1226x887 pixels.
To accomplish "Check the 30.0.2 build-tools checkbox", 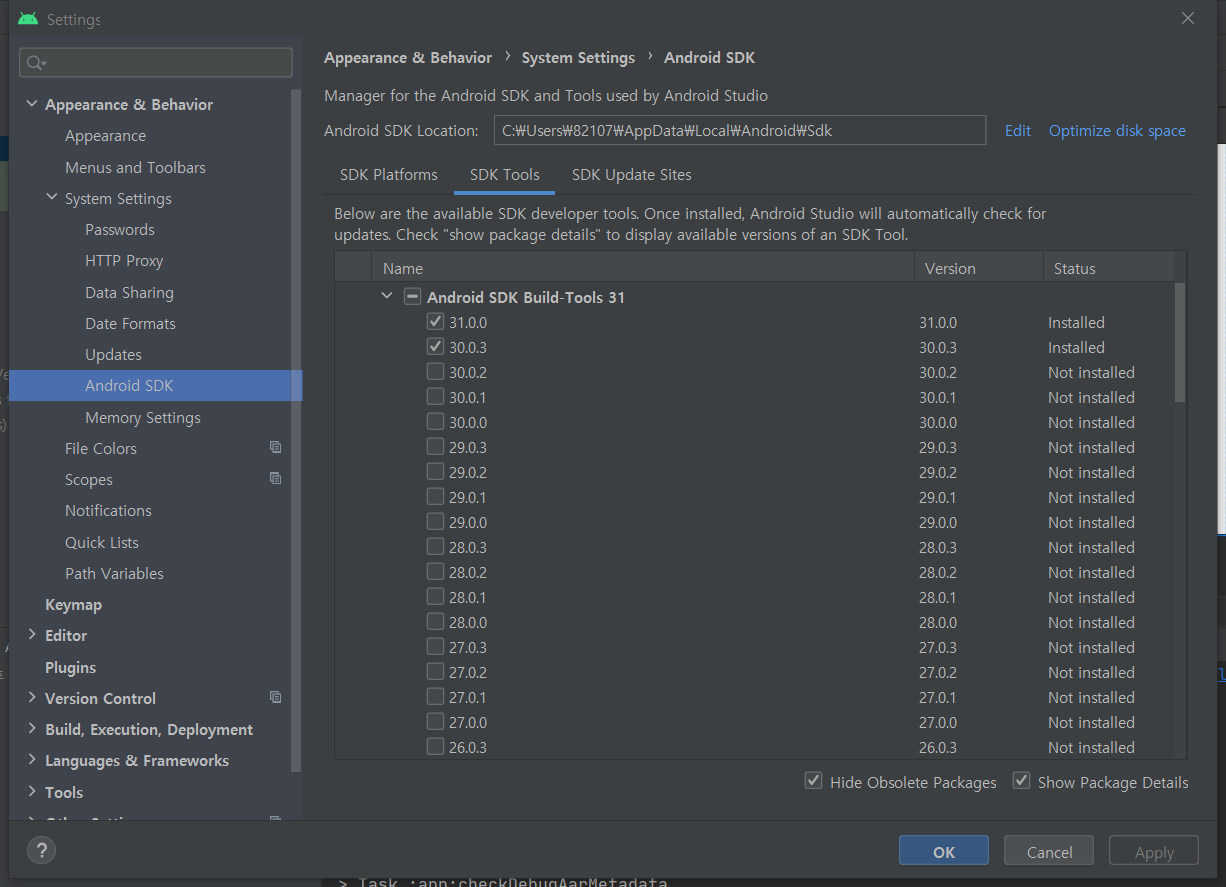I will [435, 372].
